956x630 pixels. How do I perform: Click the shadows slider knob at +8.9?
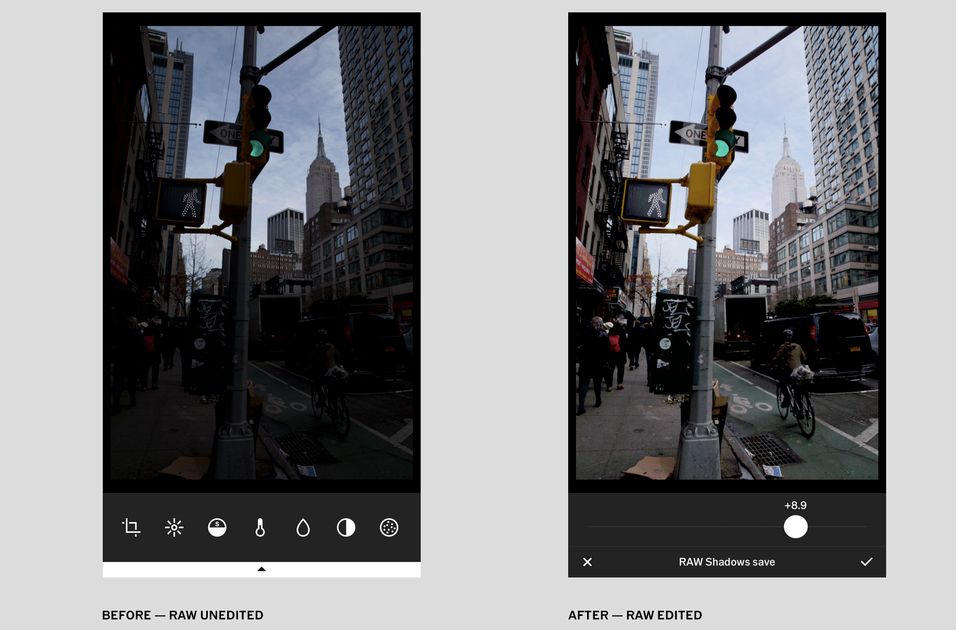[x=796, y=526]
